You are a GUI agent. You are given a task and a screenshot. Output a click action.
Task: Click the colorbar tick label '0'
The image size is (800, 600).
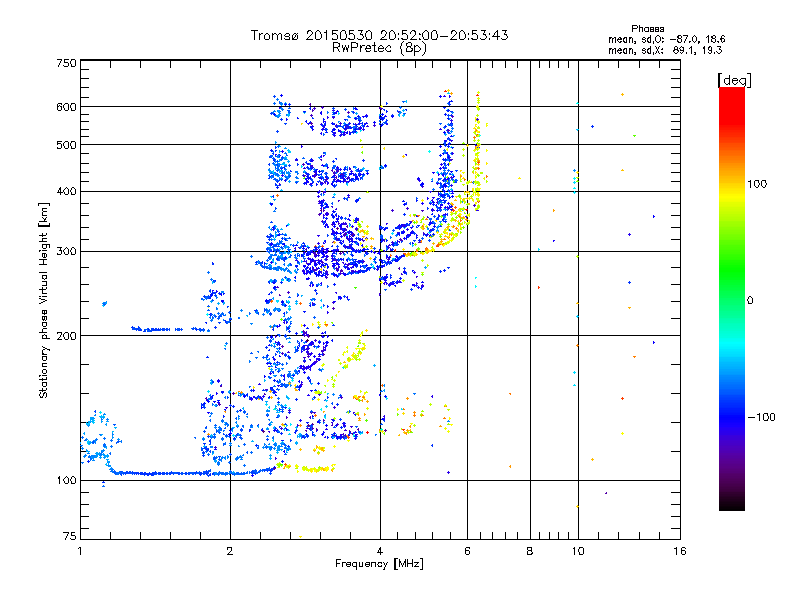click(x=750, y=301)
